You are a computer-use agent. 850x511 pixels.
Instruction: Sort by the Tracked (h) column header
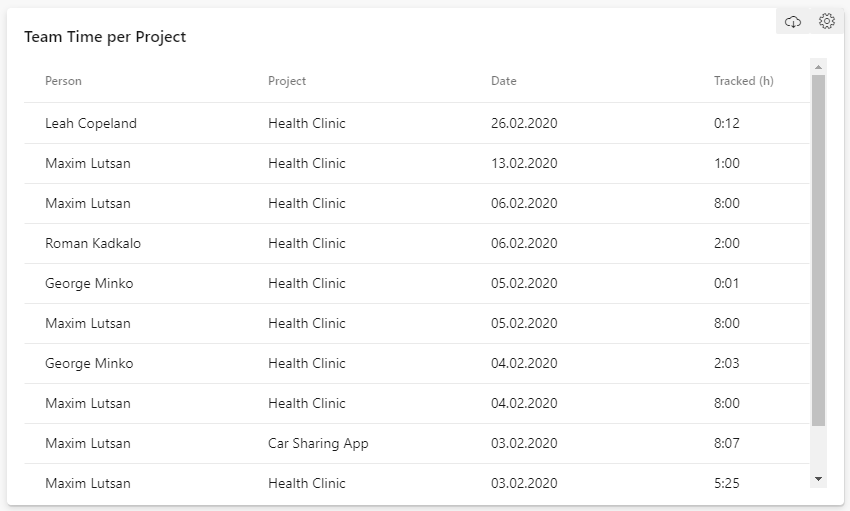coord(743,81)
